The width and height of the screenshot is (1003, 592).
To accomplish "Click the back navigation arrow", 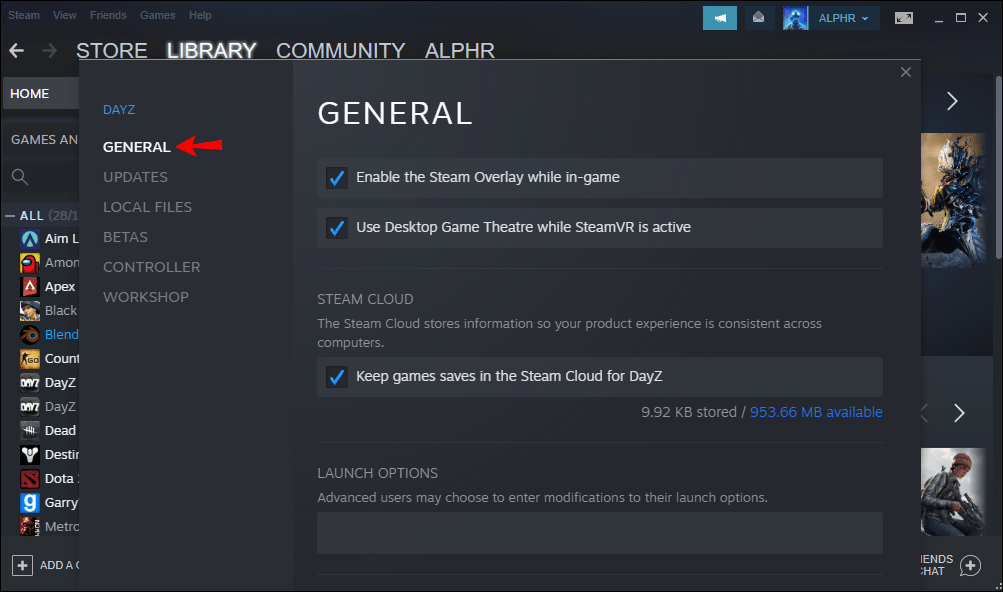I will click(16, 51).
